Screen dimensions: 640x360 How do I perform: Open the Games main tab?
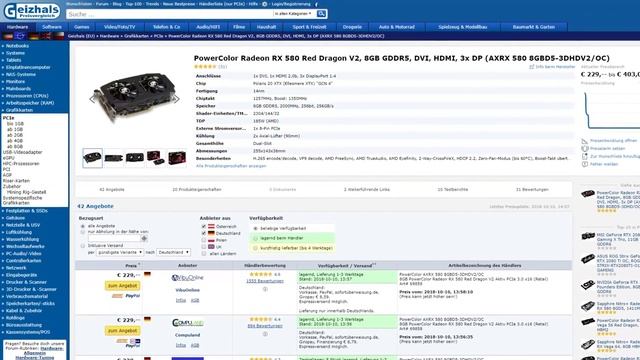click(82, 27)
